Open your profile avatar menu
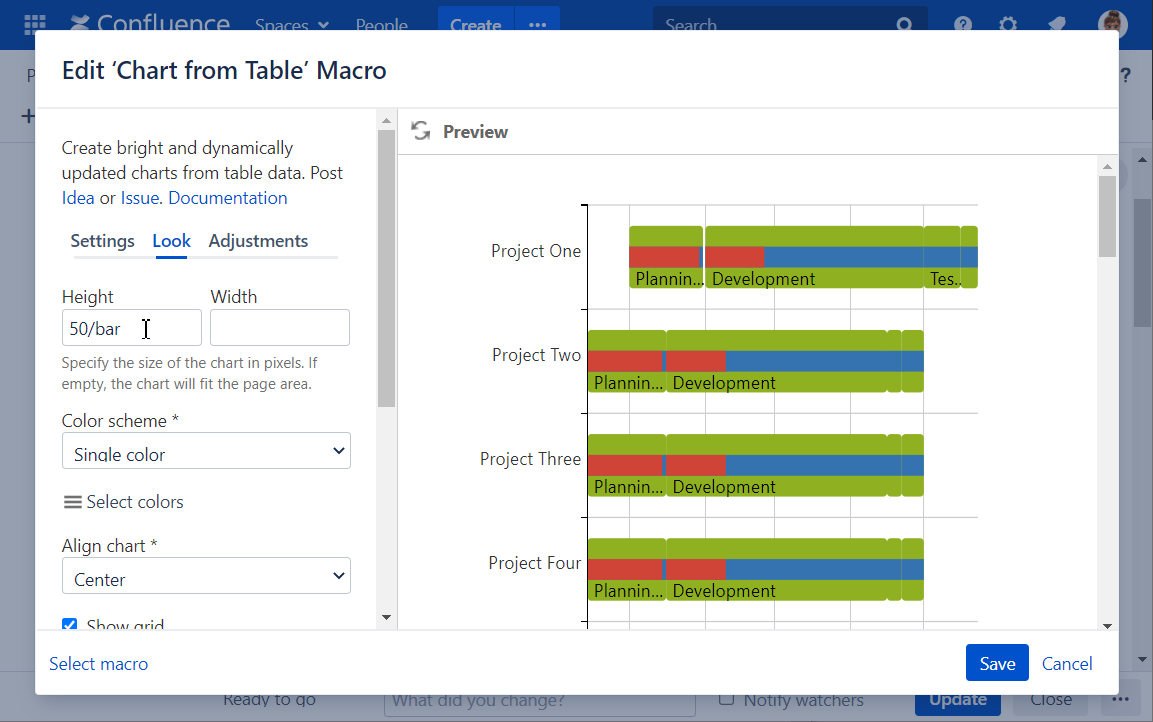1153x722 pixels. [1112, 23]
